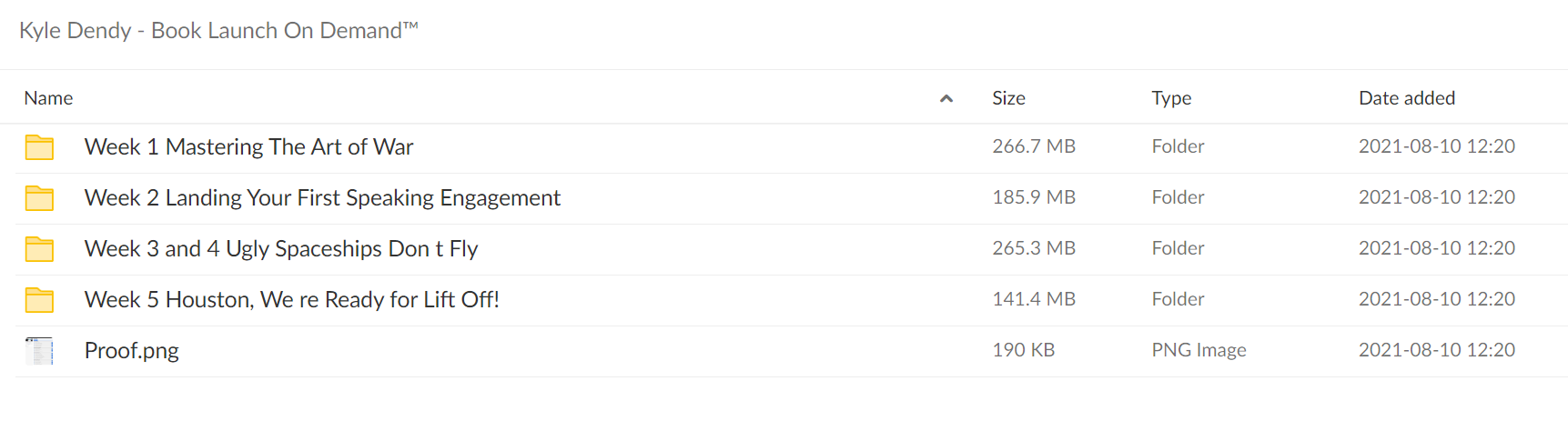This screenshot has height=421, width=1568.
Task: Open Week 1 Mastering The Art of War
Action: tap(248, 147)
